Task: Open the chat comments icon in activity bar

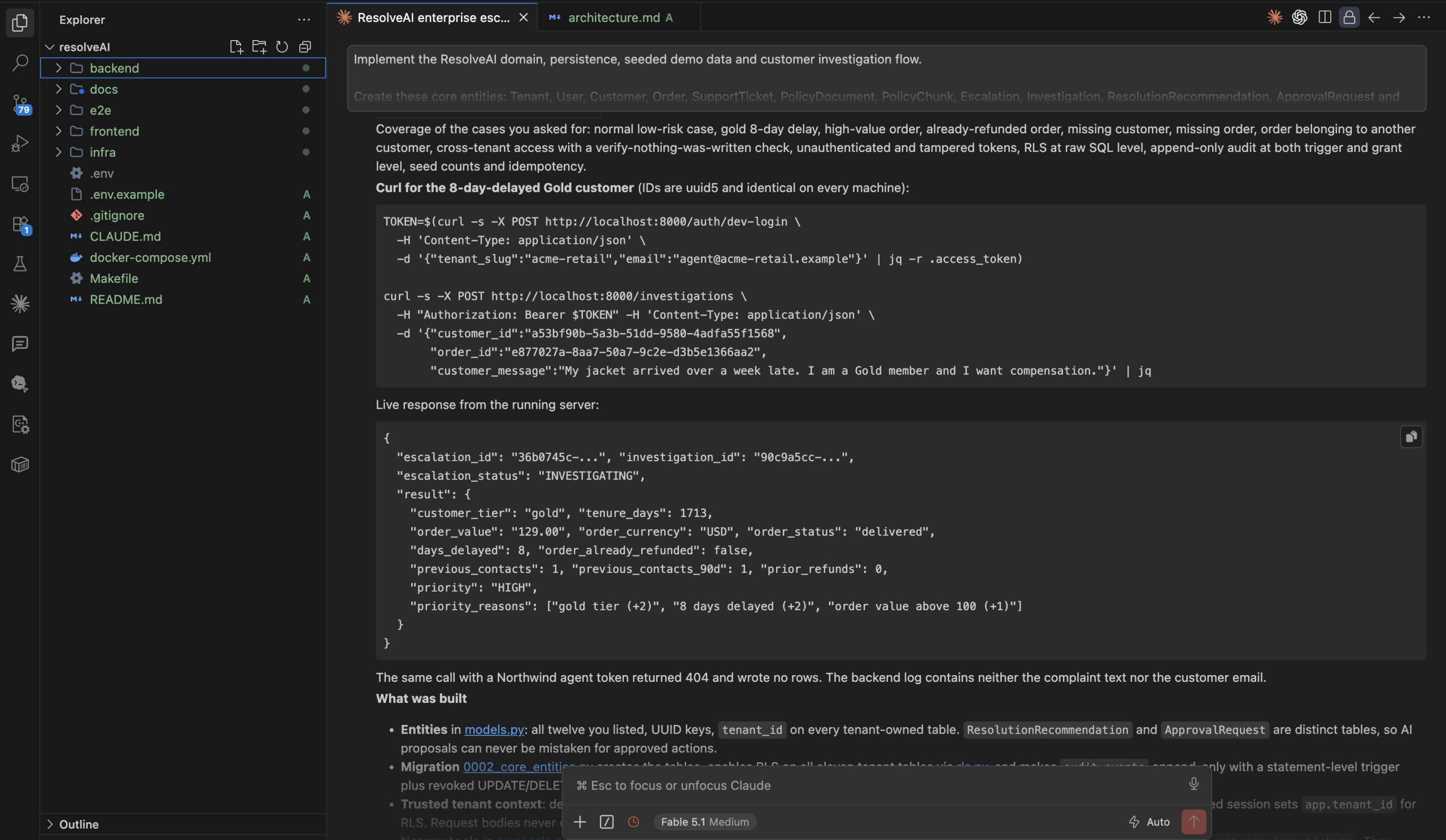Action: coord(20,343)
